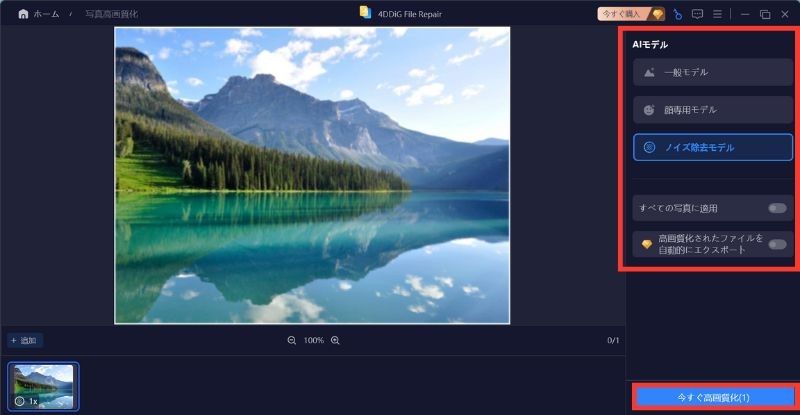800x415 pixels.
Task: Click the 今すぐ購入 purchase button
Action: (x=631, y=14)
